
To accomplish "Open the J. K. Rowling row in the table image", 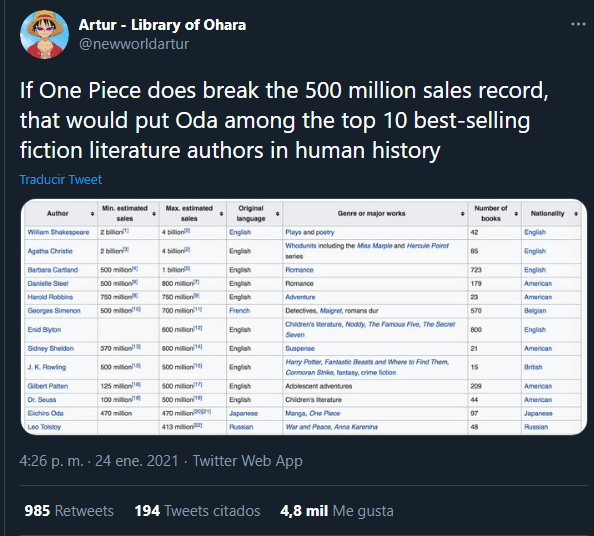I will click(x=303, y=367).
